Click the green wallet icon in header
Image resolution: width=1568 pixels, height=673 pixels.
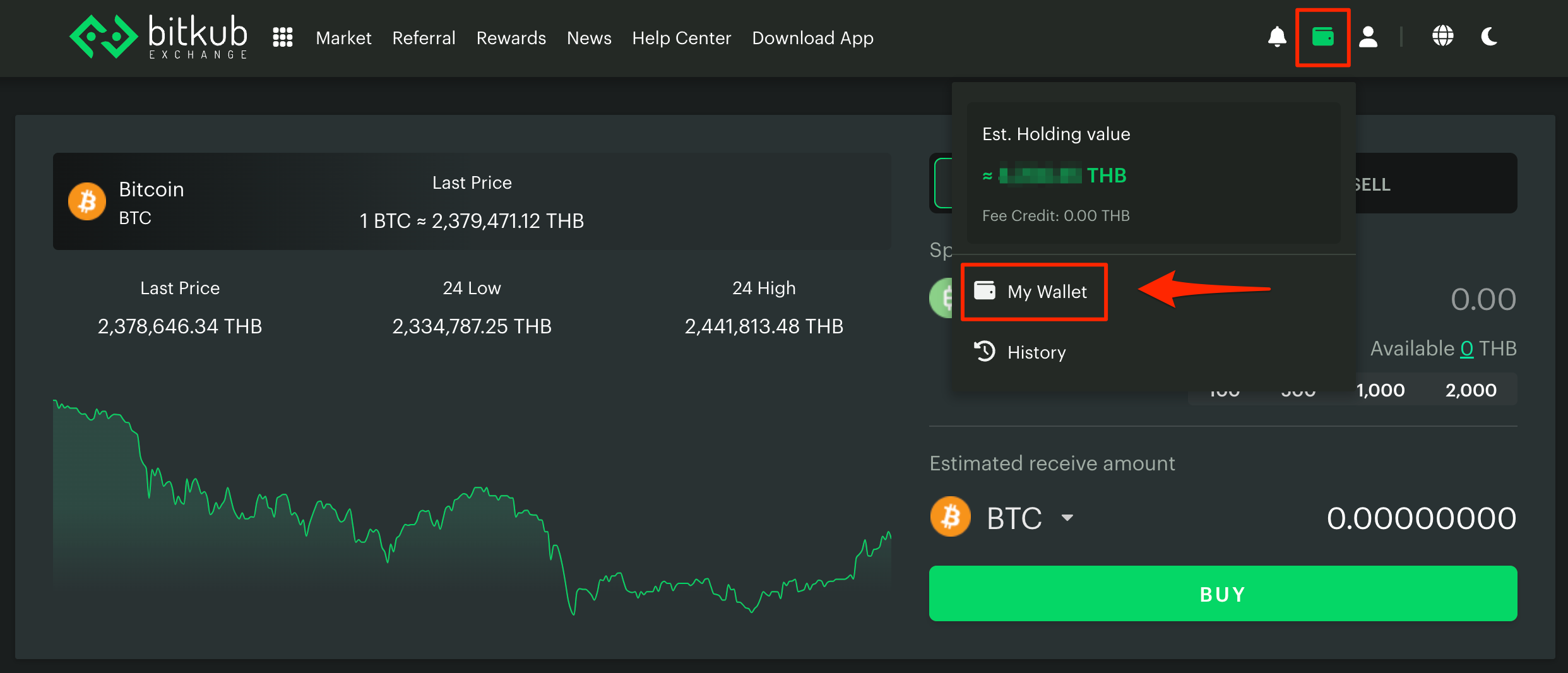pos(1323,37)
